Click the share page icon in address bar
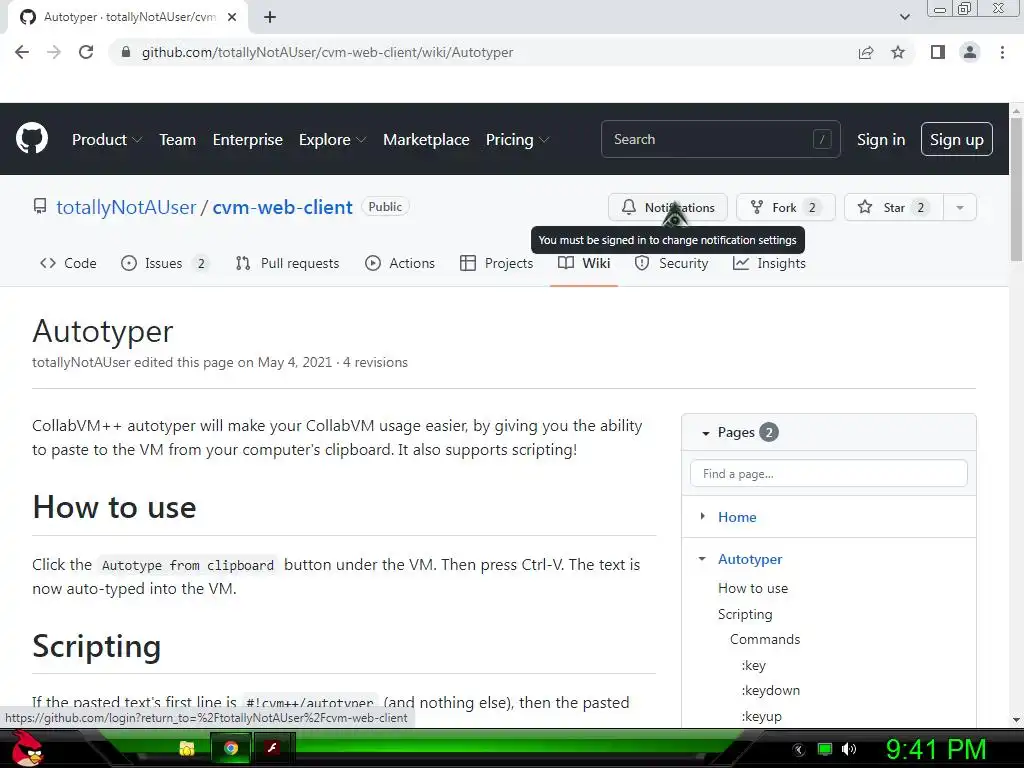Screen dimensions: 1024x768 pos(866,52)
